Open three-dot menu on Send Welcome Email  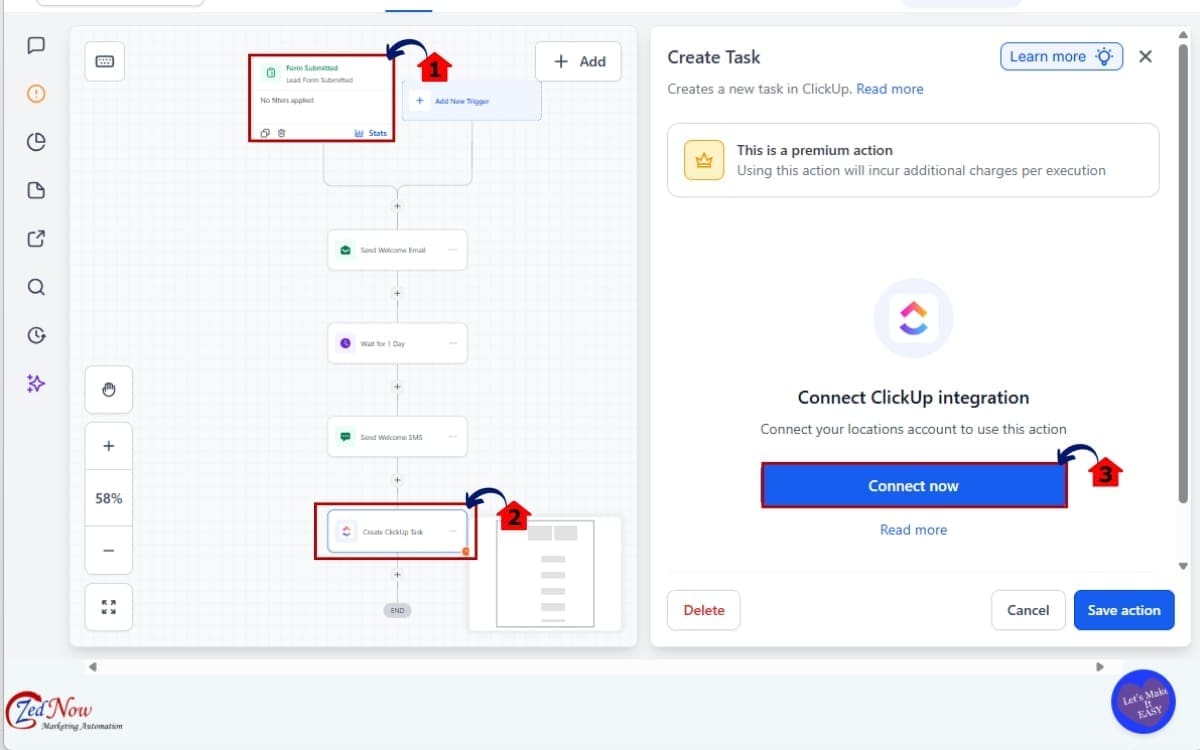452,250
